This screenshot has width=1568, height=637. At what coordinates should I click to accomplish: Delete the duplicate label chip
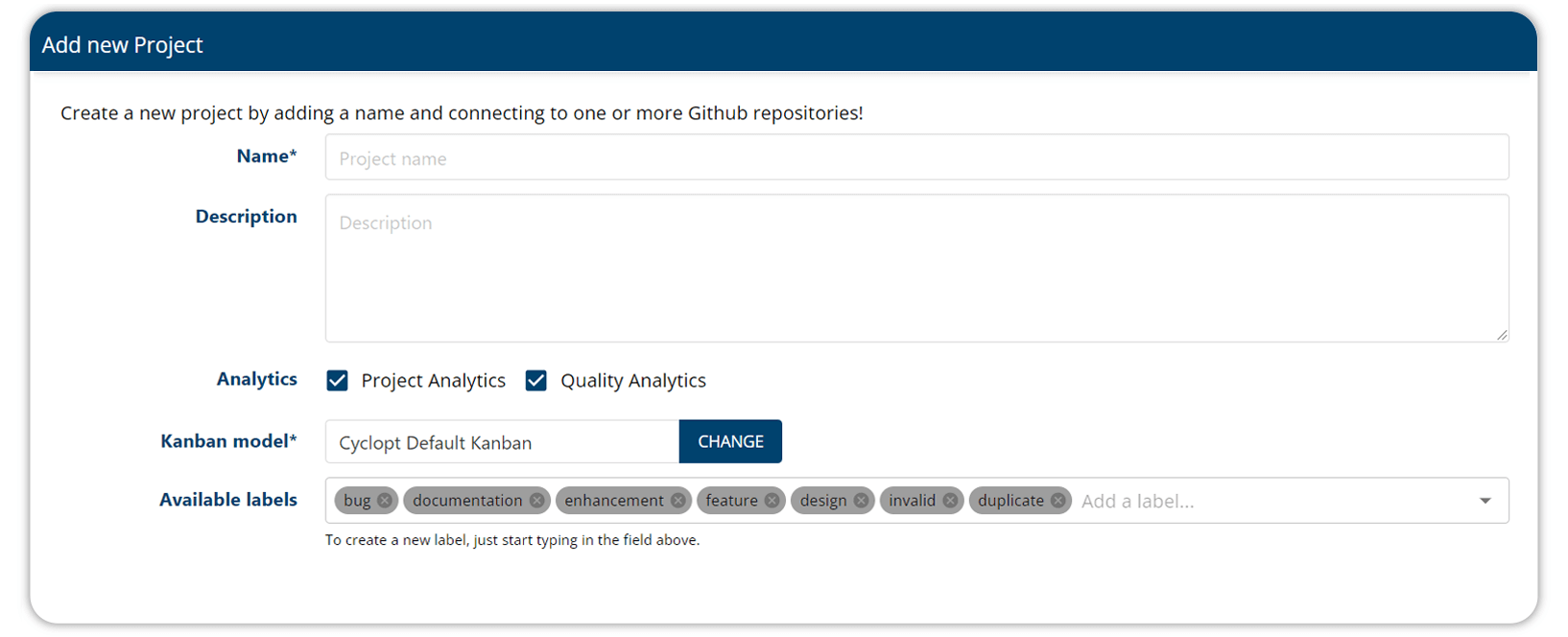click(x=1058, y=501)
